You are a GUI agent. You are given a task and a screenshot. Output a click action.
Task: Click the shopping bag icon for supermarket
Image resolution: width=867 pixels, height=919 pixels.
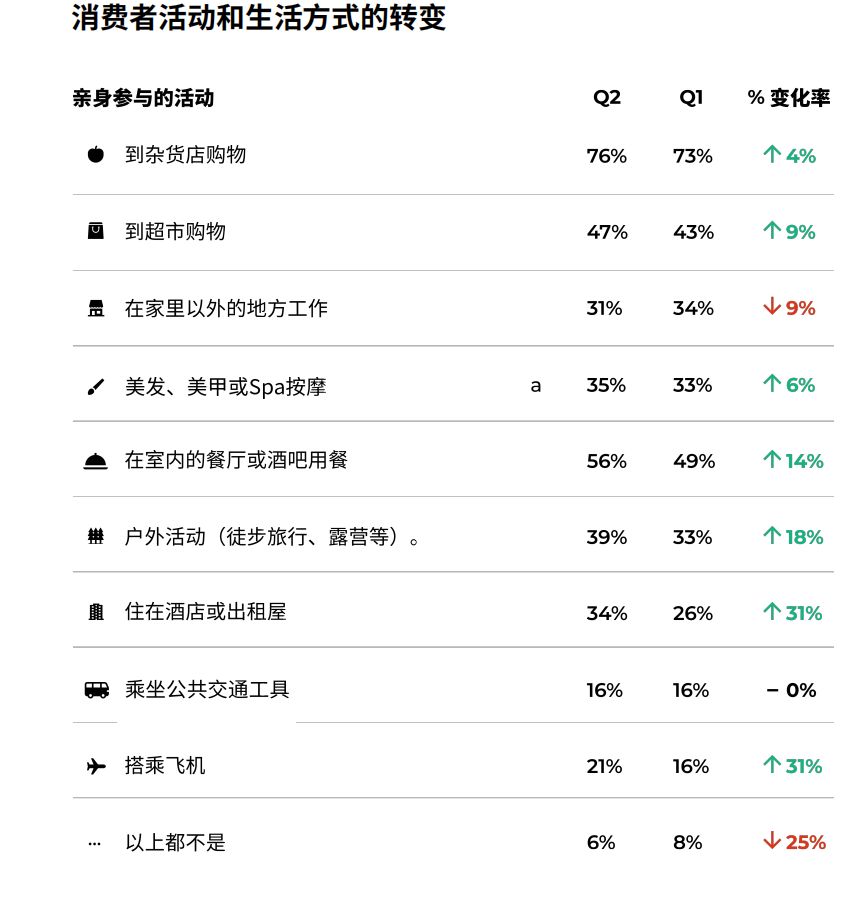click(96, 231)
